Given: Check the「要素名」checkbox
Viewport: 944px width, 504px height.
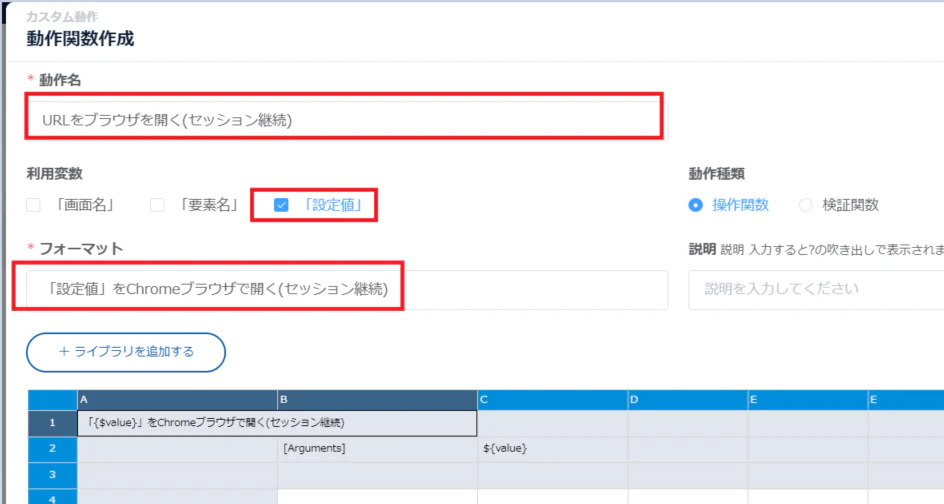Looking at the screenshot, I should 157,205.
